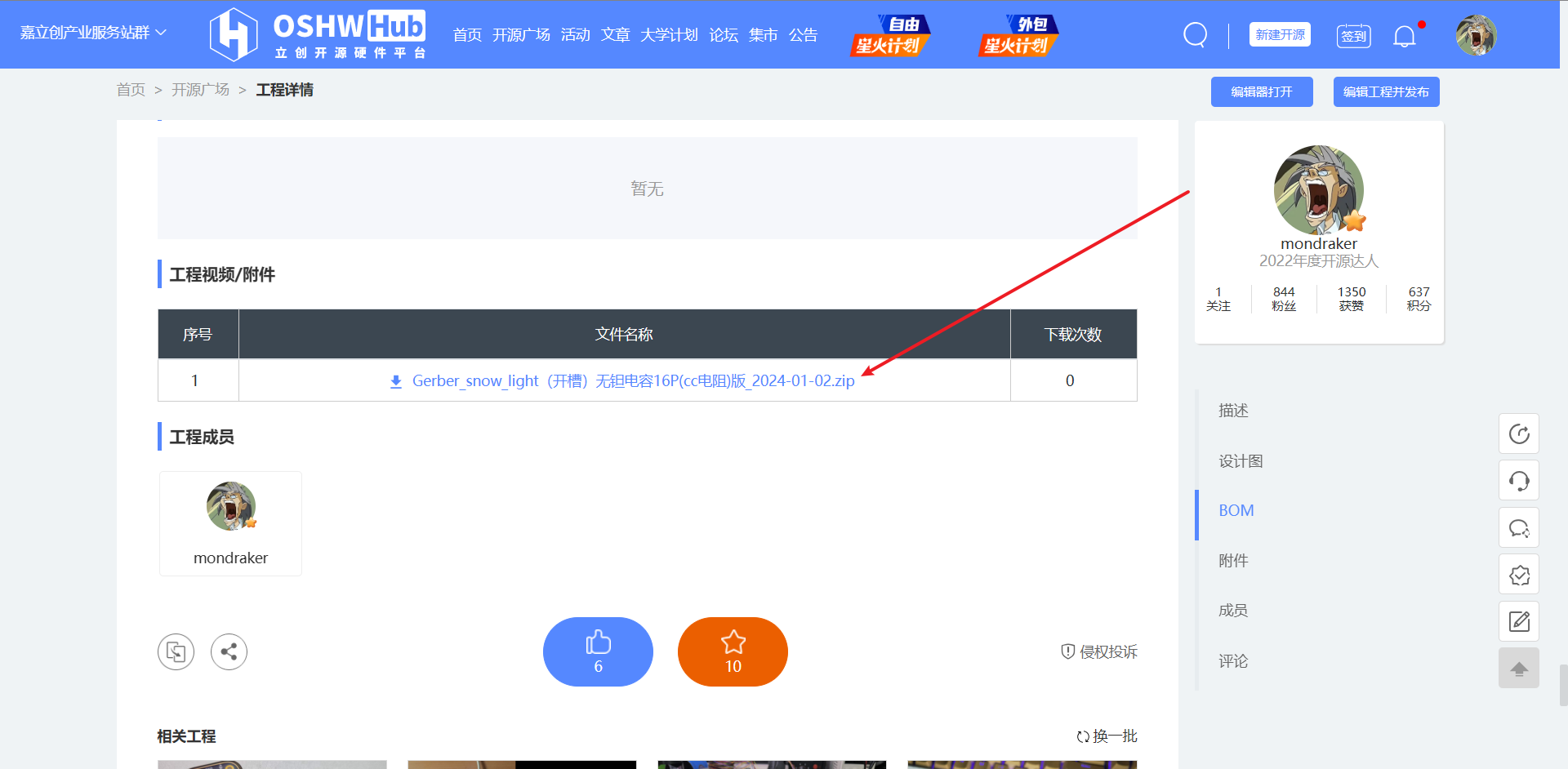Viewport: 1568px width, 769px height.
Task: Jump to 设计图 section in side navigation
Action: coord(1241,461)
